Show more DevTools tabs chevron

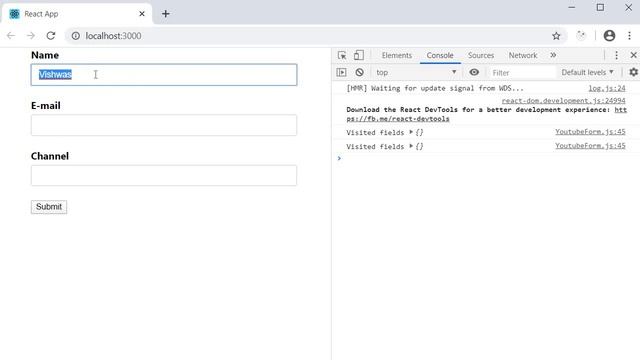553,55
